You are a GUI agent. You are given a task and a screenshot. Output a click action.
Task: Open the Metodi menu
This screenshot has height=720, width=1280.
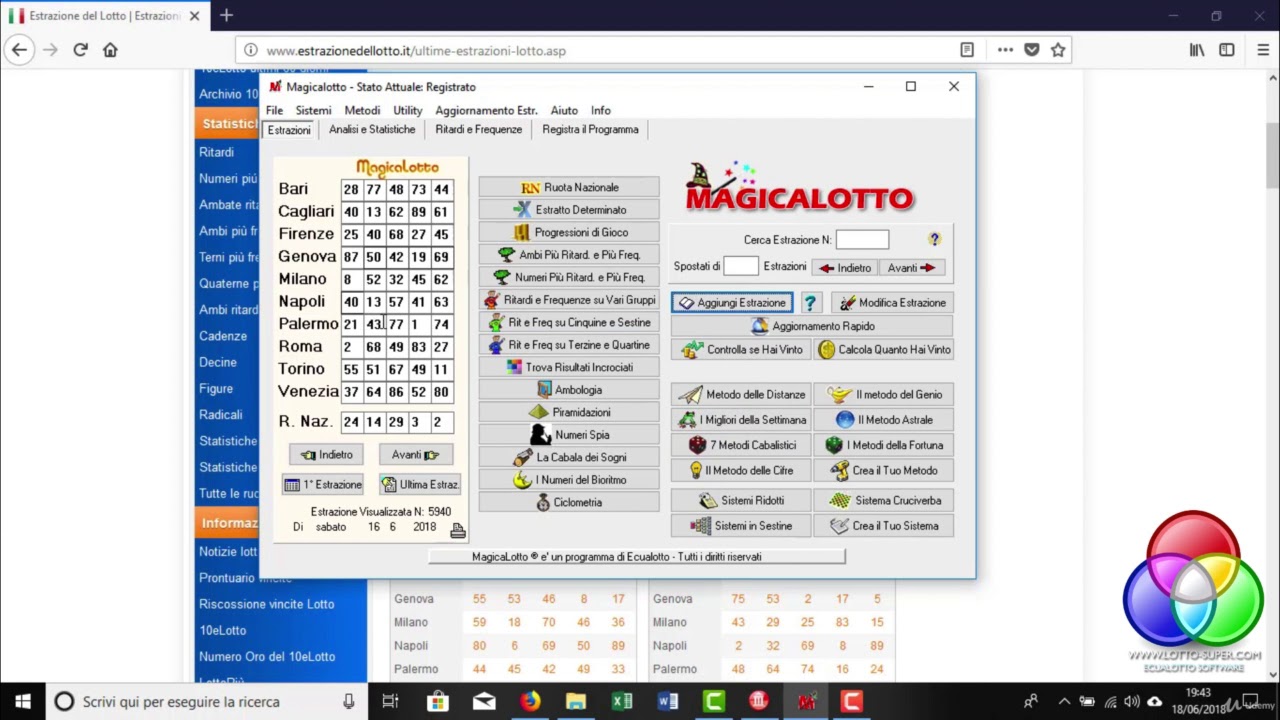[362, 110]
